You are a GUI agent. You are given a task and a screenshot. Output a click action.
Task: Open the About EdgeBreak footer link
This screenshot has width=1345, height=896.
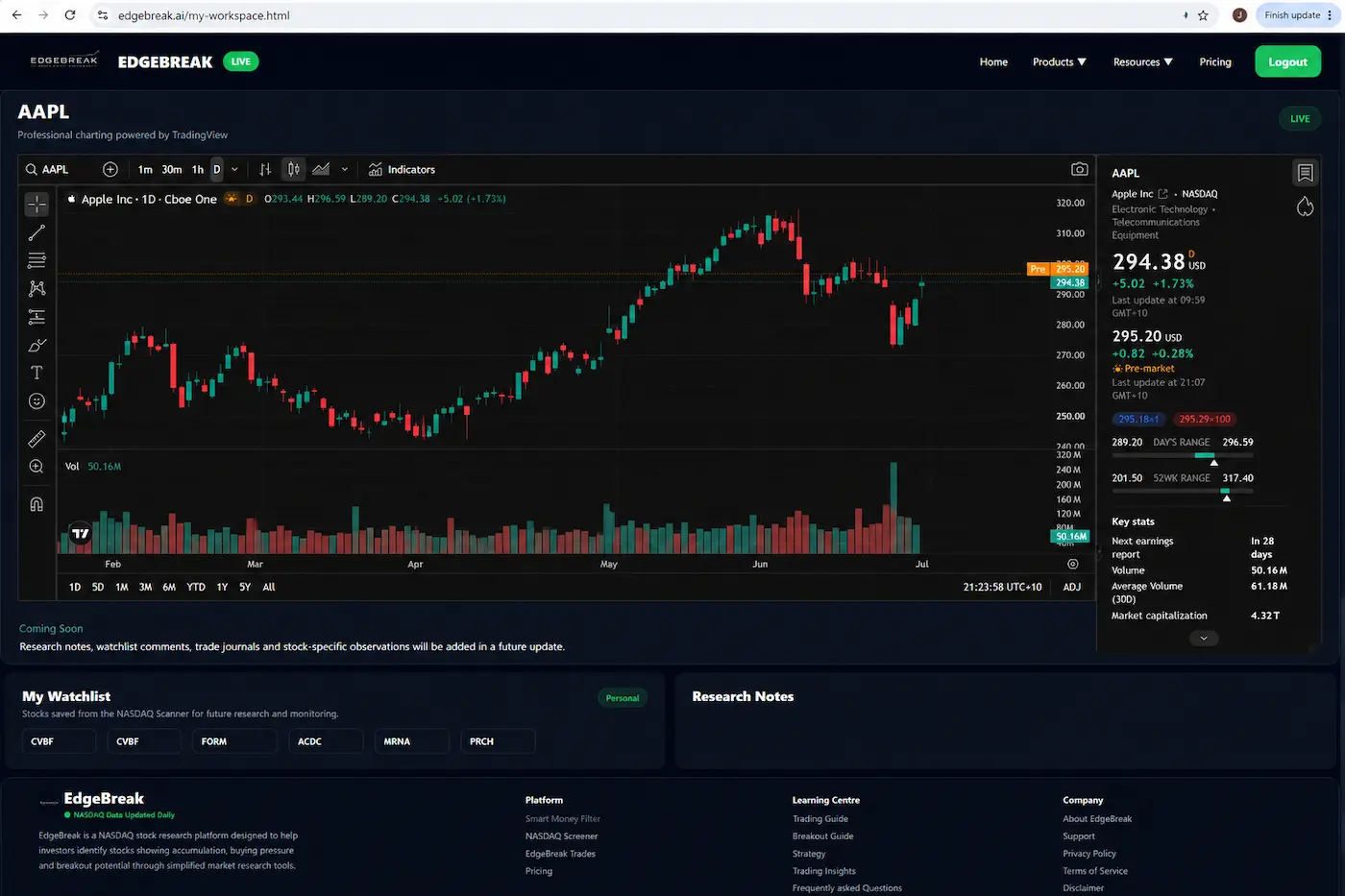(x=1097, y=819)
